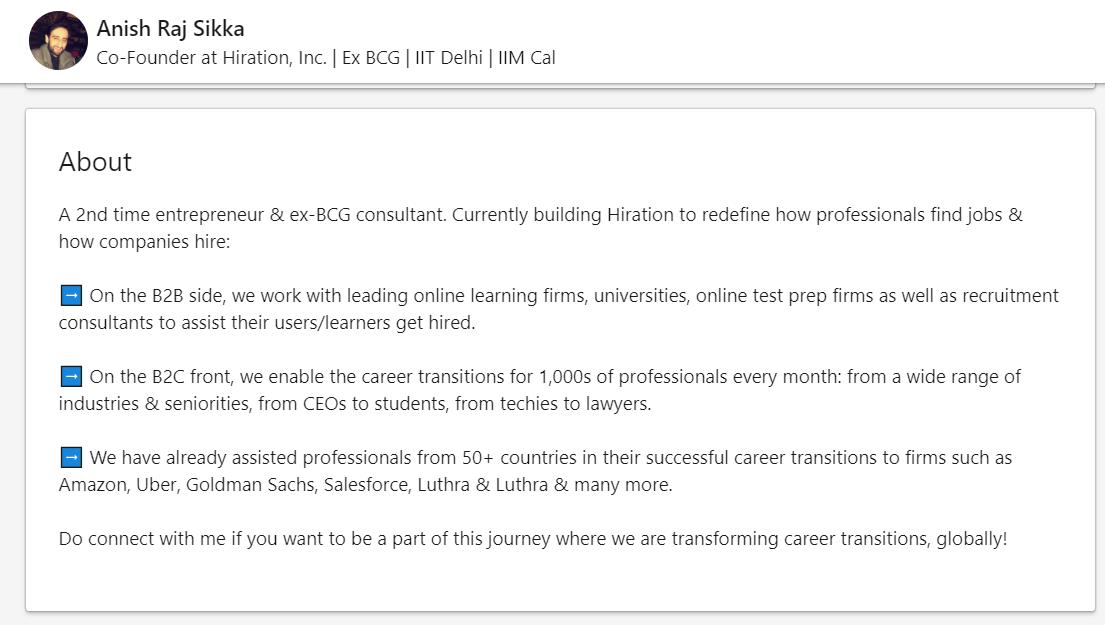Click the arrow icon before "We have already"
1105x625 pixels.
coord(70,458)
